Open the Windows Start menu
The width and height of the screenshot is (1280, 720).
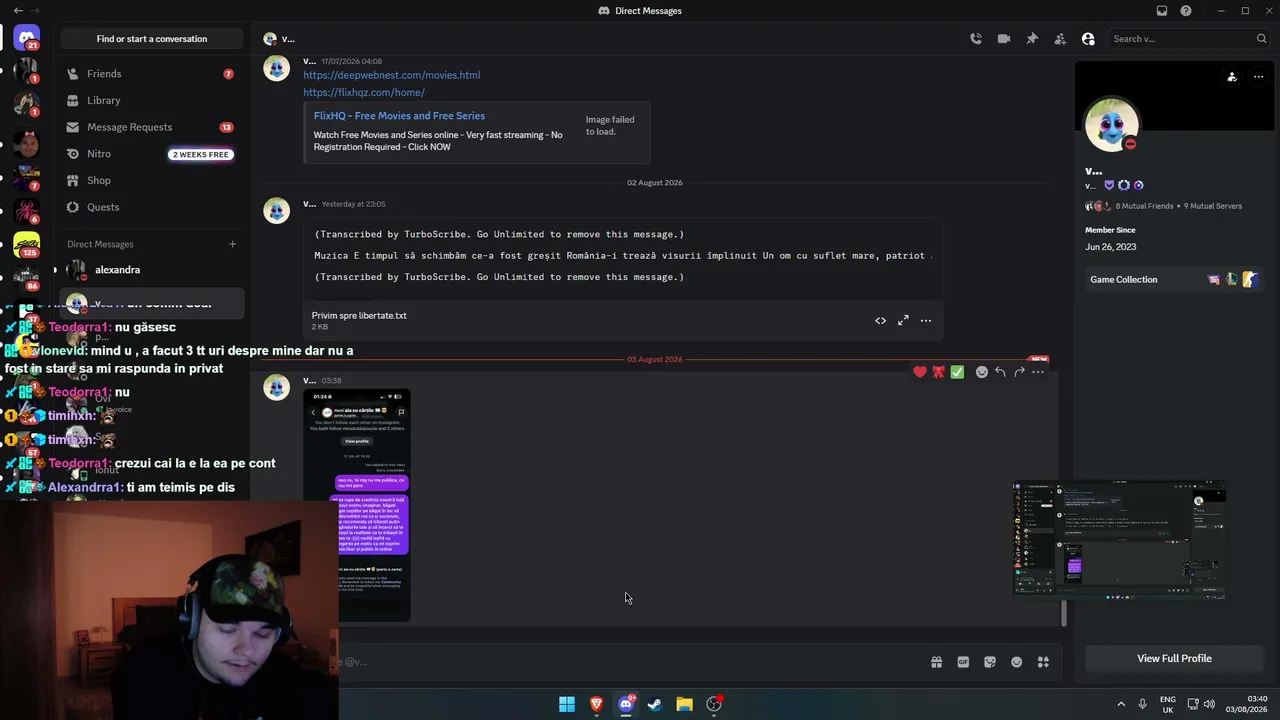click(567, 704)
